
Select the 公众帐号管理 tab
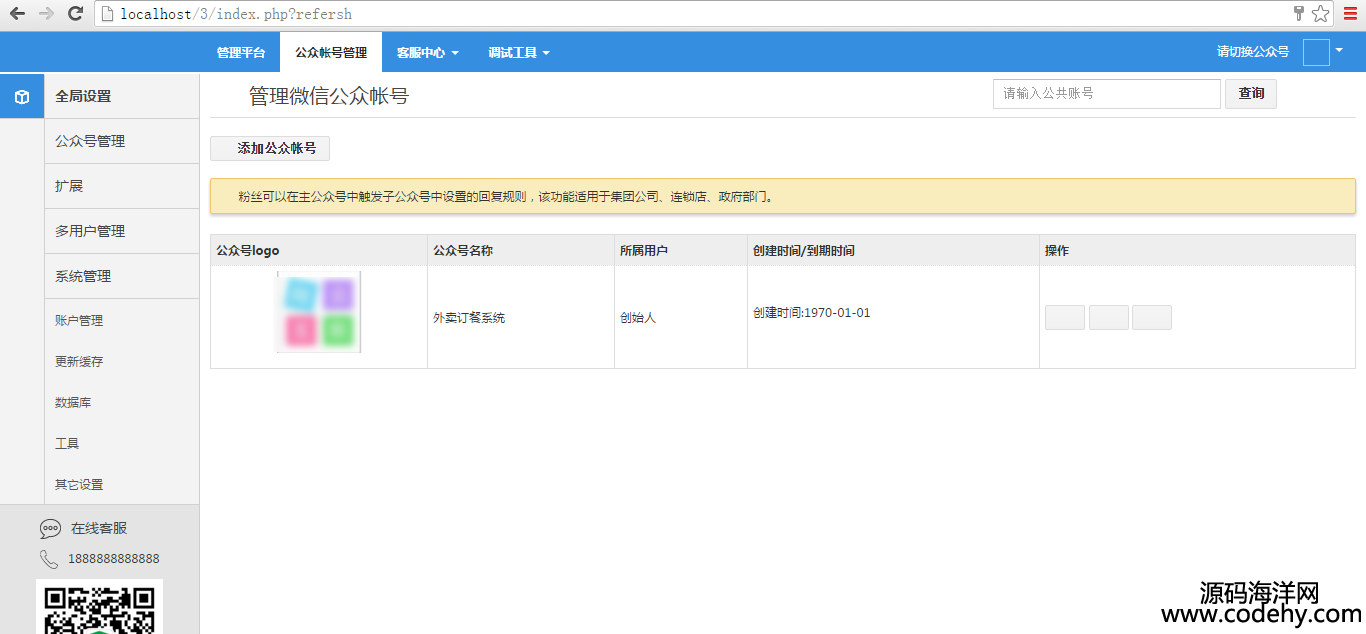point(331,53)
